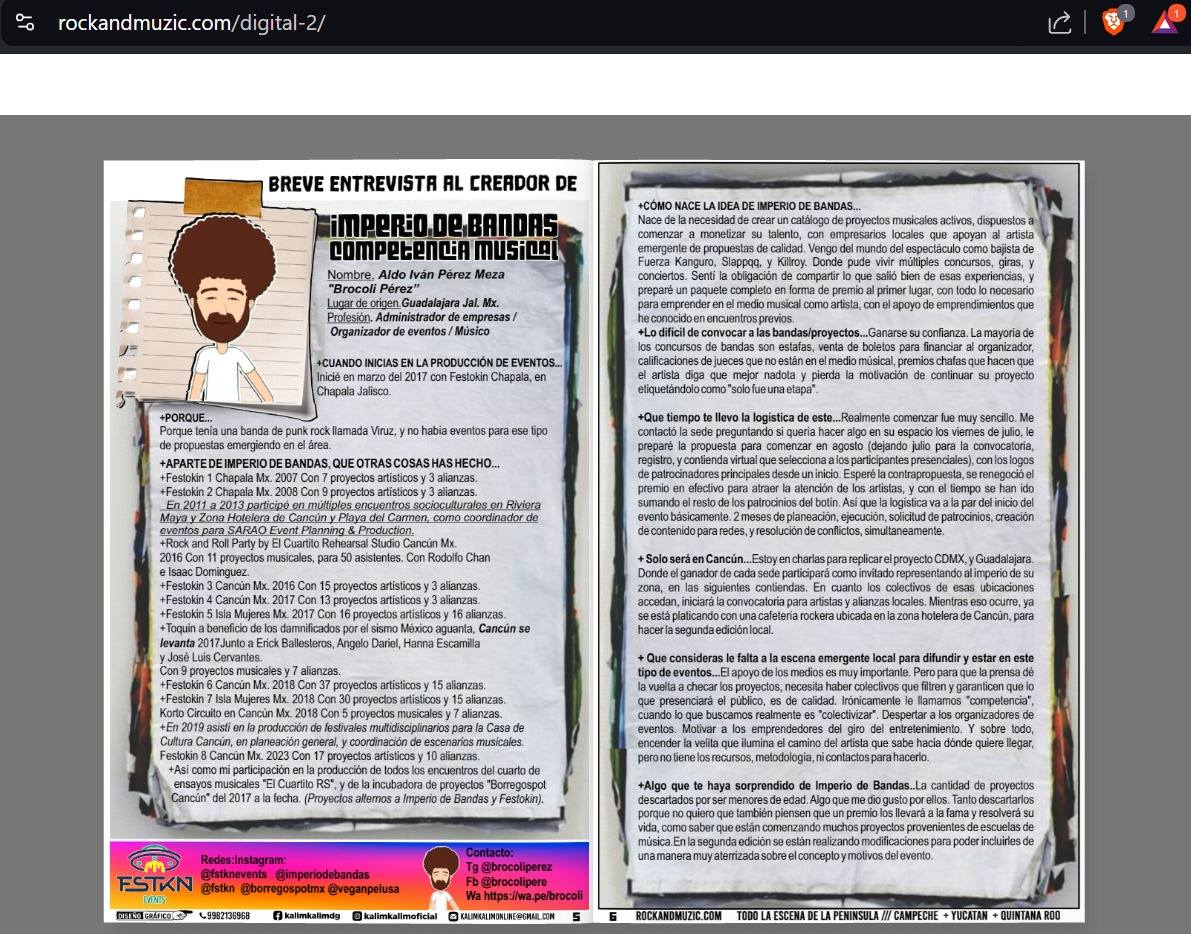The height and width of the screenshot is (934, 1191).
Task: Click the mail icon beside the Gmail address
Action: 453,917
